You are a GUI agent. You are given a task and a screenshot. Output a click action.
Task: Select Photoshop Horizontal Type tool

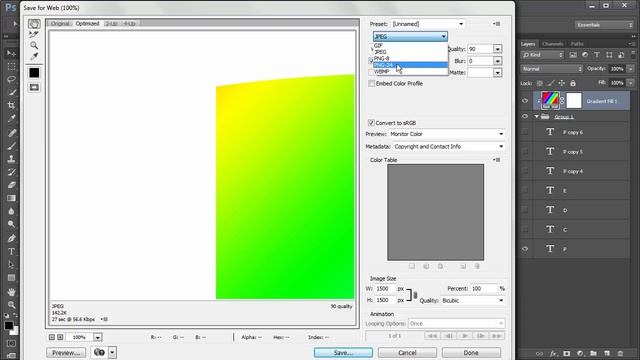11,251
